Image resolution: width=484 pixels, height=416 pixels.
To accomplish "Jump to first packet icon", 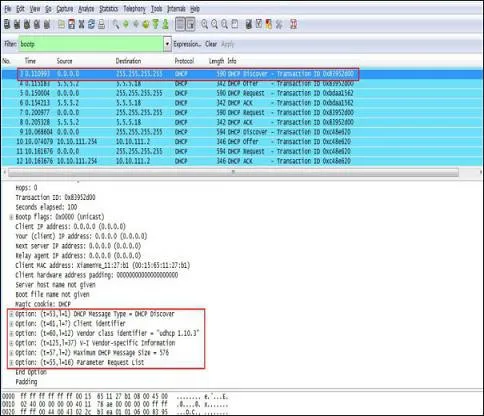I will [x=155, y=24].
